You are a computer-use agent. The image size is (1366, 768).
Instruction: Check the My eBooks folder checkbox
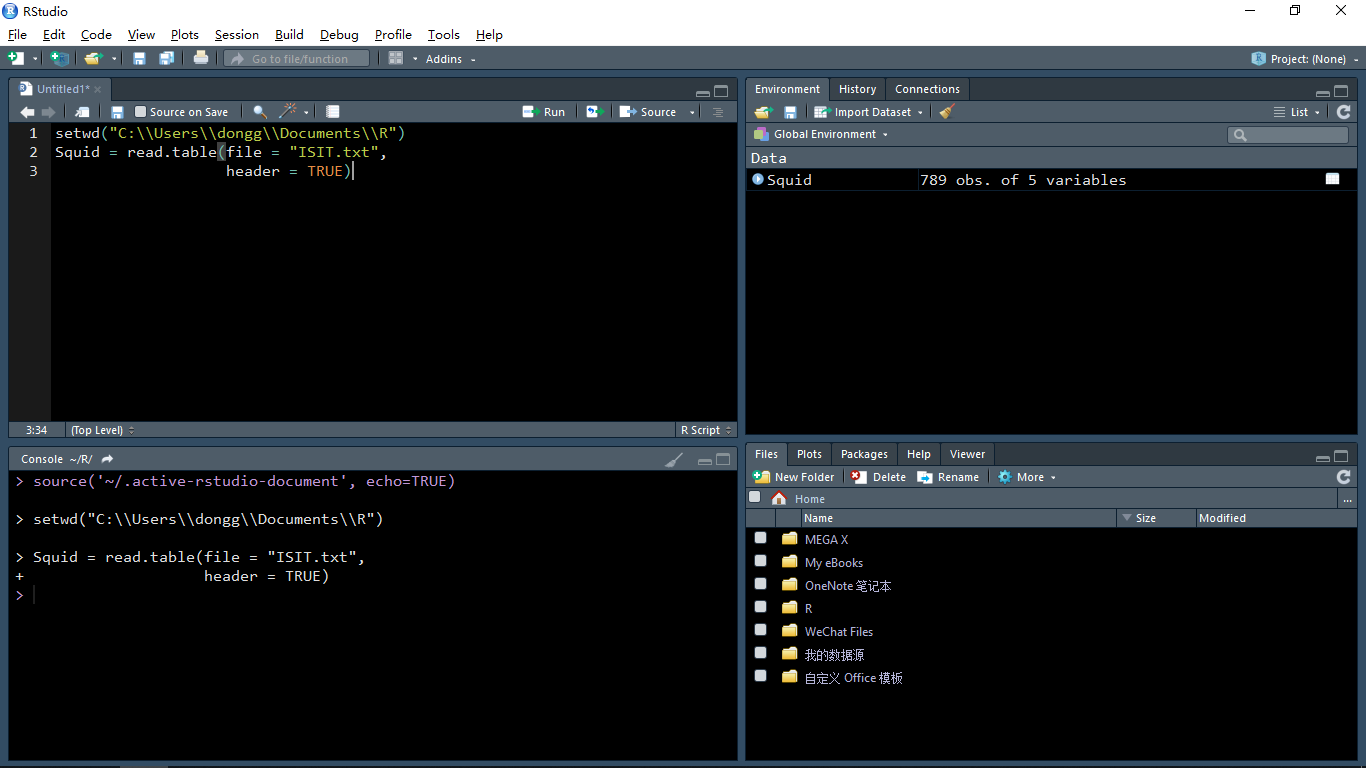click(761, 561)
